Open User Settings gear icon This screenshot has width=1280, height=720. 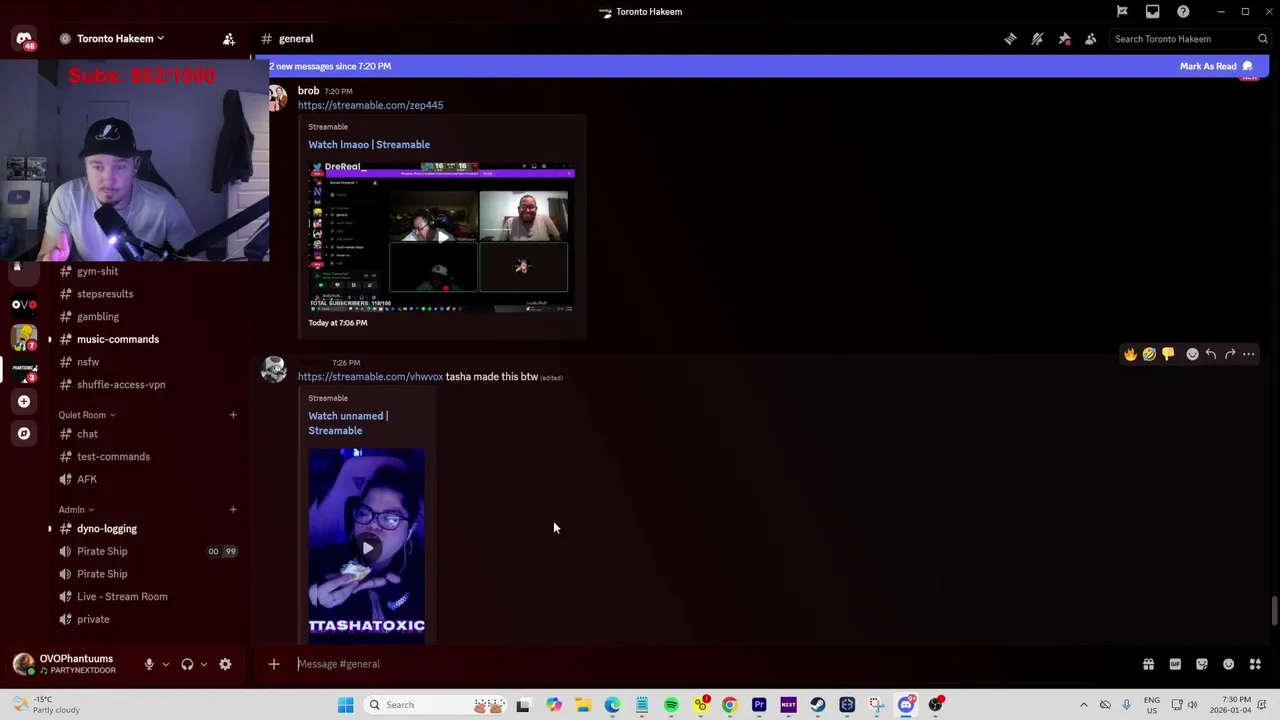tap(225, 664)
